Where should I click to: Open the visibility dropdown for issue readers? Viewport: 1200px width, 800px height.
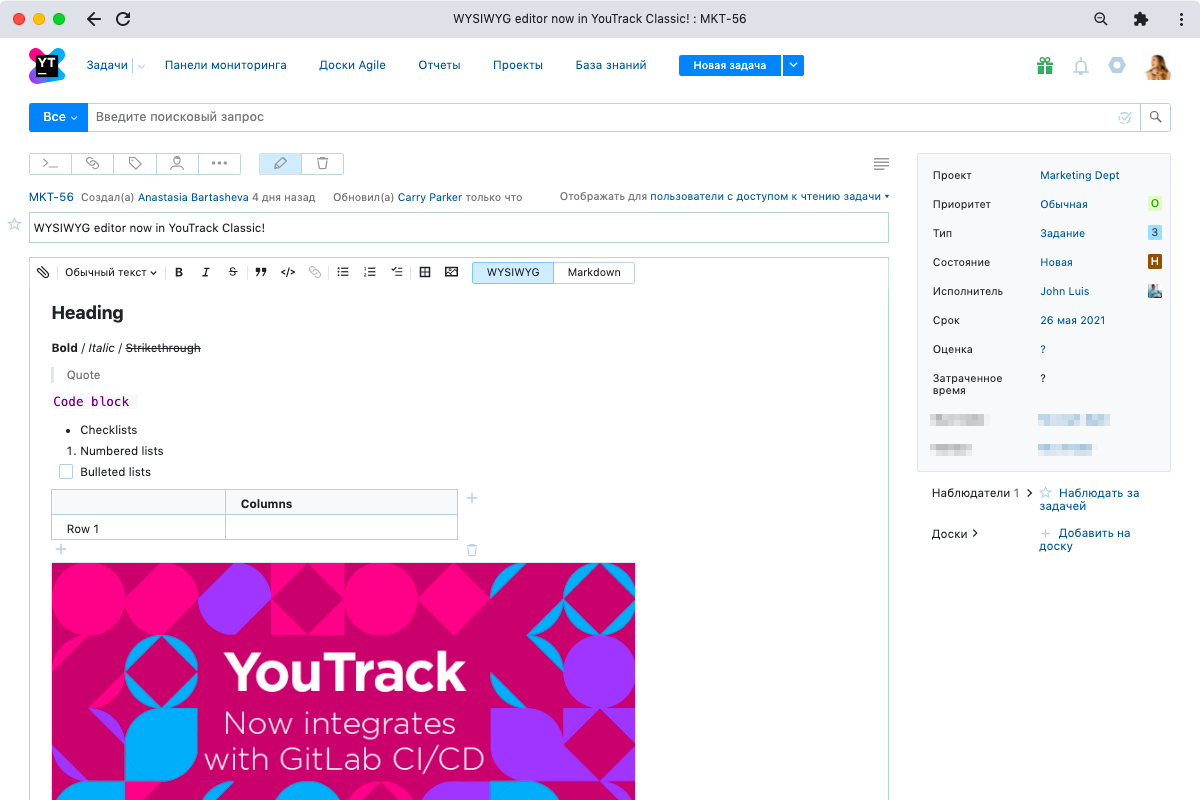(770, 197)
